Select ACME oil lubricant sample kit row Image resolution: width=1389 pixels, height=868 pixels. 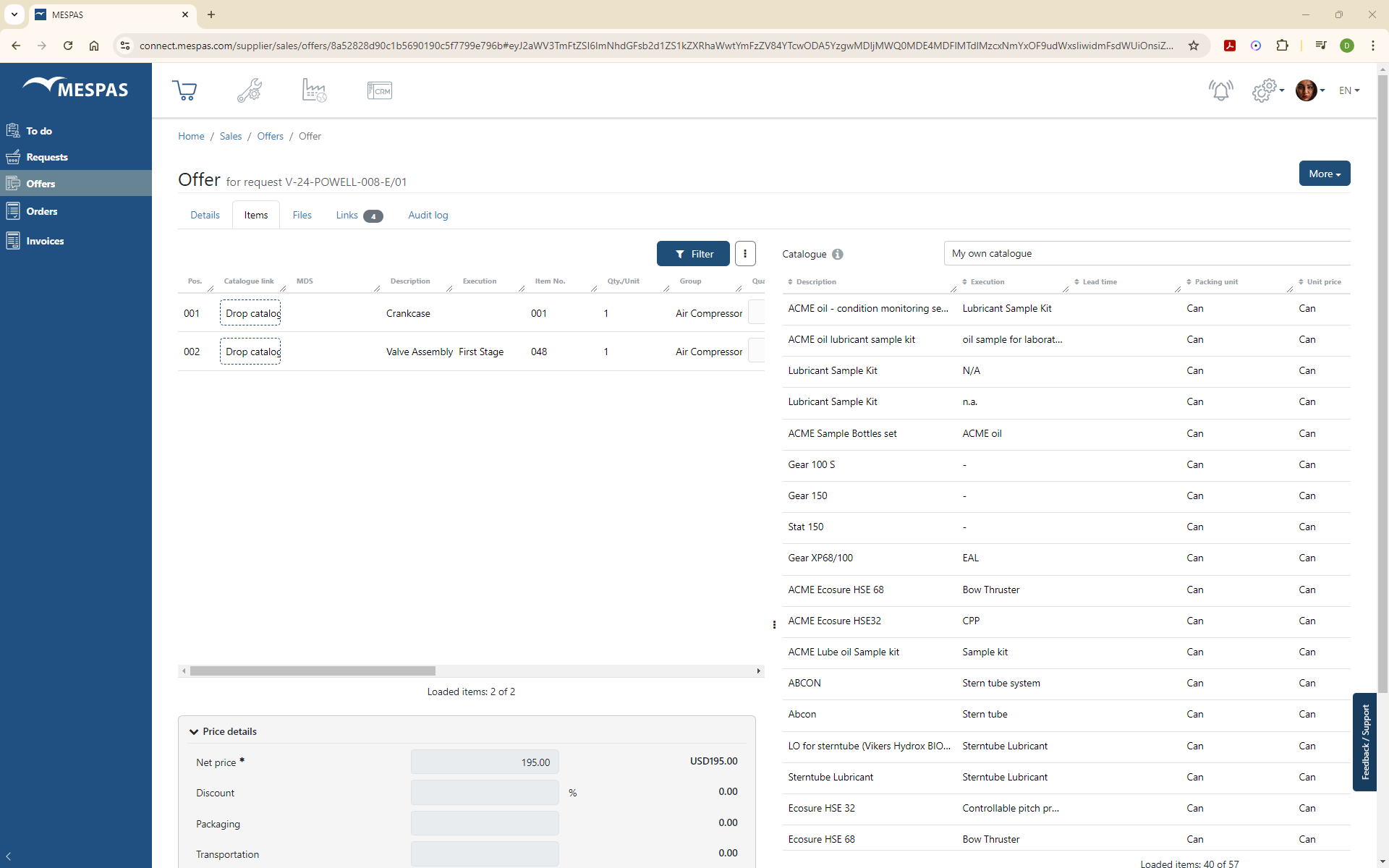pos(1066,339)
